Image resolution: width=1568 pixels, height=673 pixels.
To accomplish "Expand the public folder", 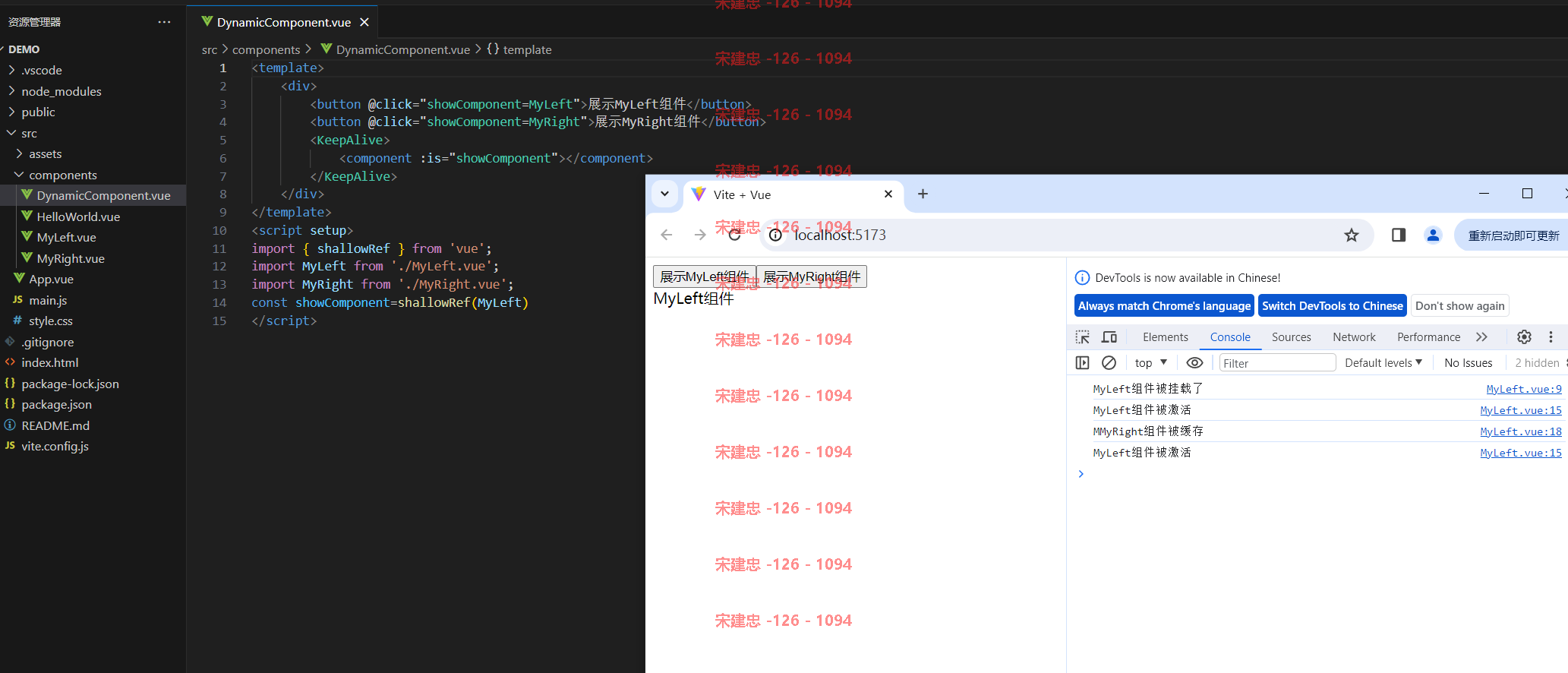I will 38,112.
